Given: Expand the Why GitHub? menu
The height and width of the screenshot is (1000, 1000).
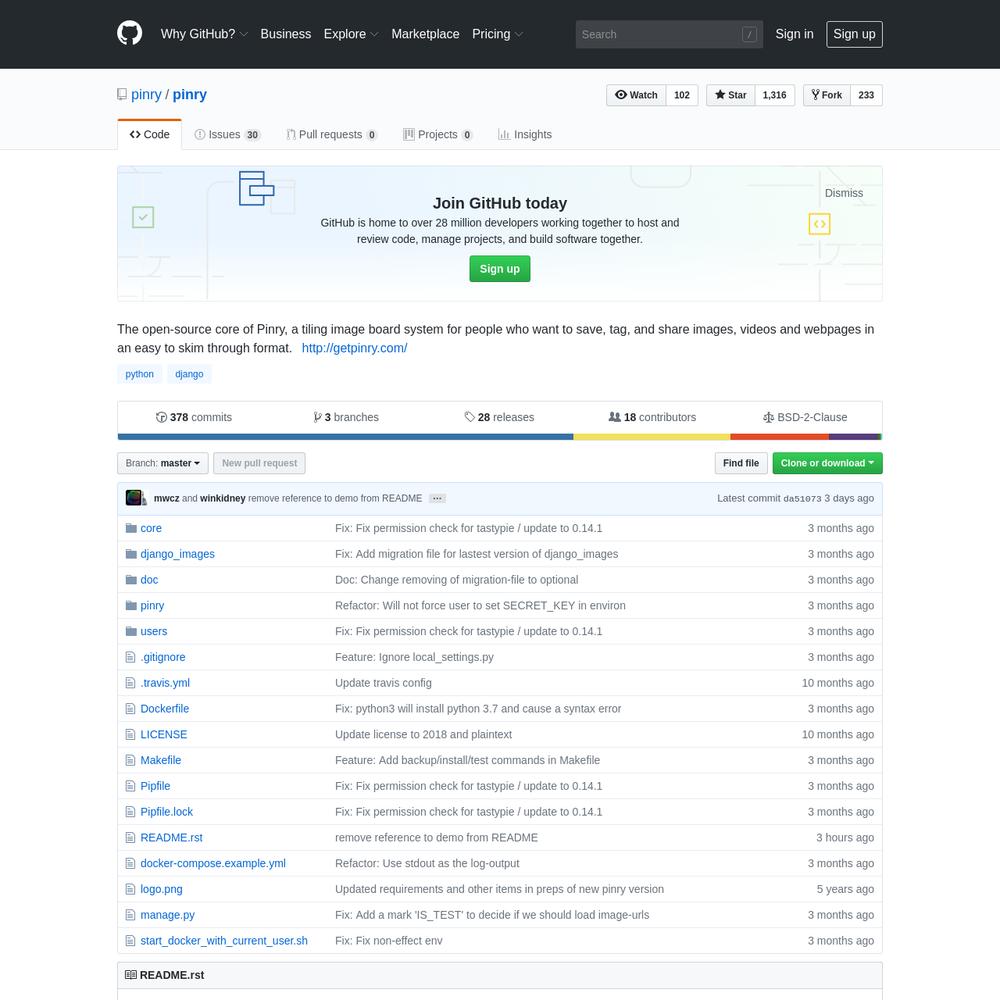Looking at the screenshot, I should tap(204, 34).
